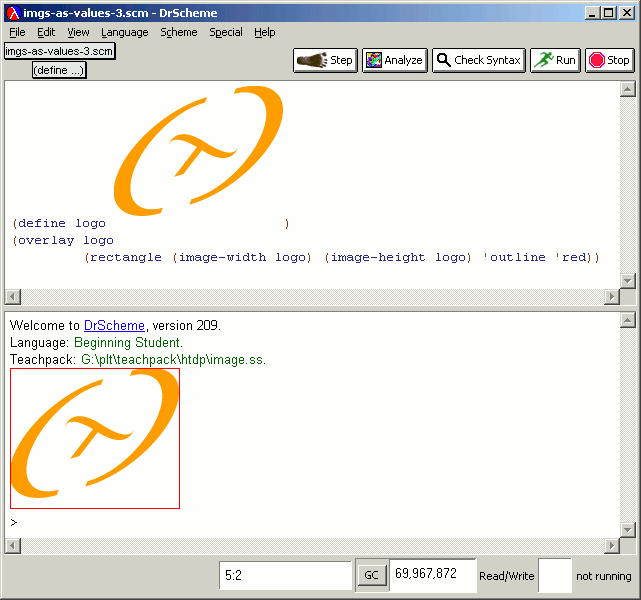Click the 69,967,872 memory usage display
The width and height of the screenshot is (641, 600).
click(433, 575)
